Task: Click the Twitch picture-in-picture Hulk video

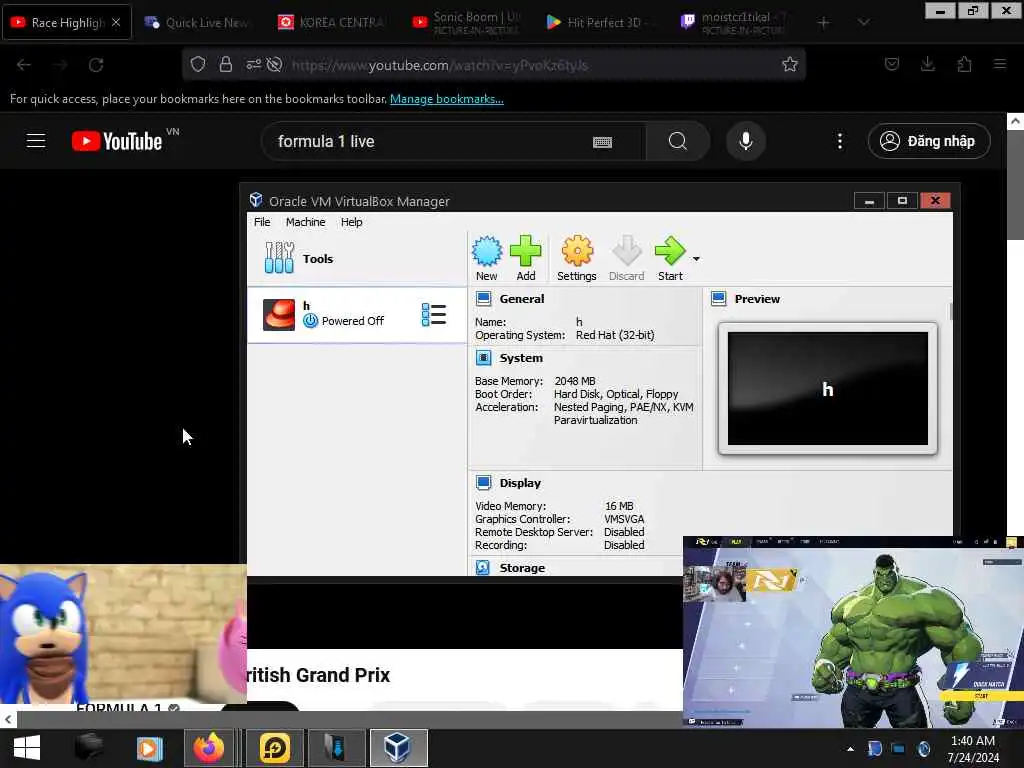Action: click(853, 632)
